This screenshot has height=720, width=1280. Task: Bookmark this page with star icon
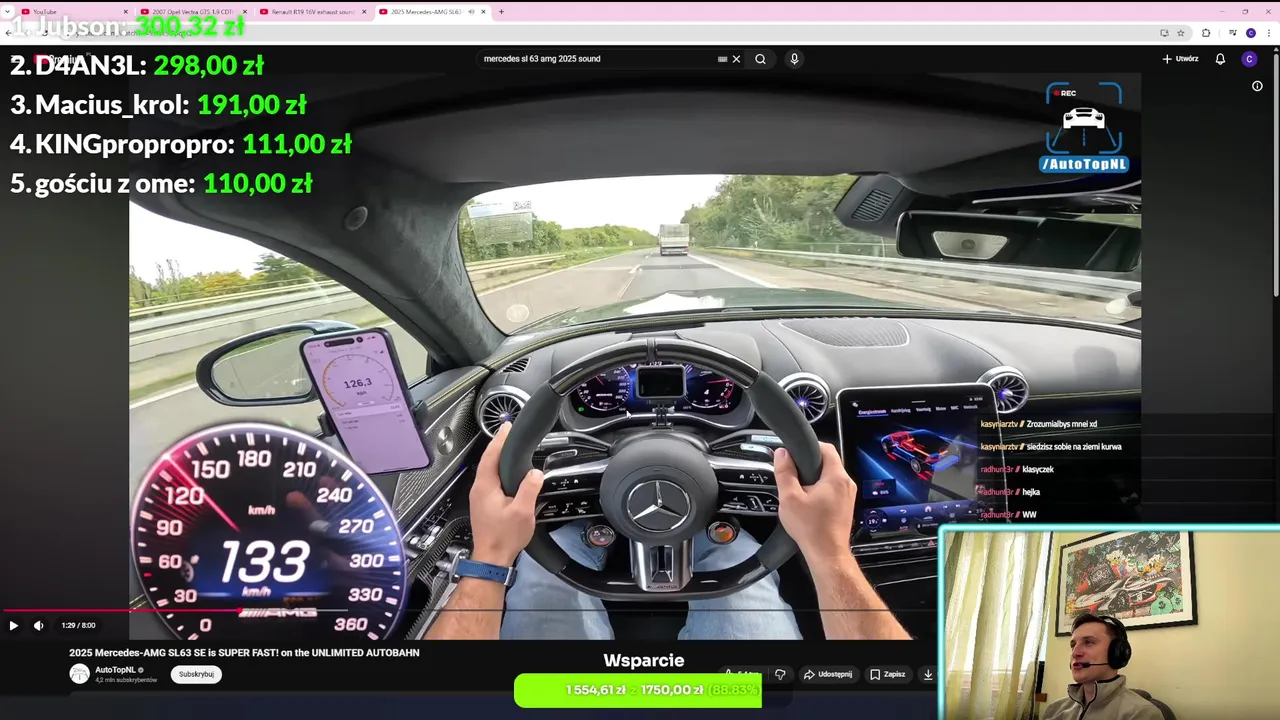1181,33
